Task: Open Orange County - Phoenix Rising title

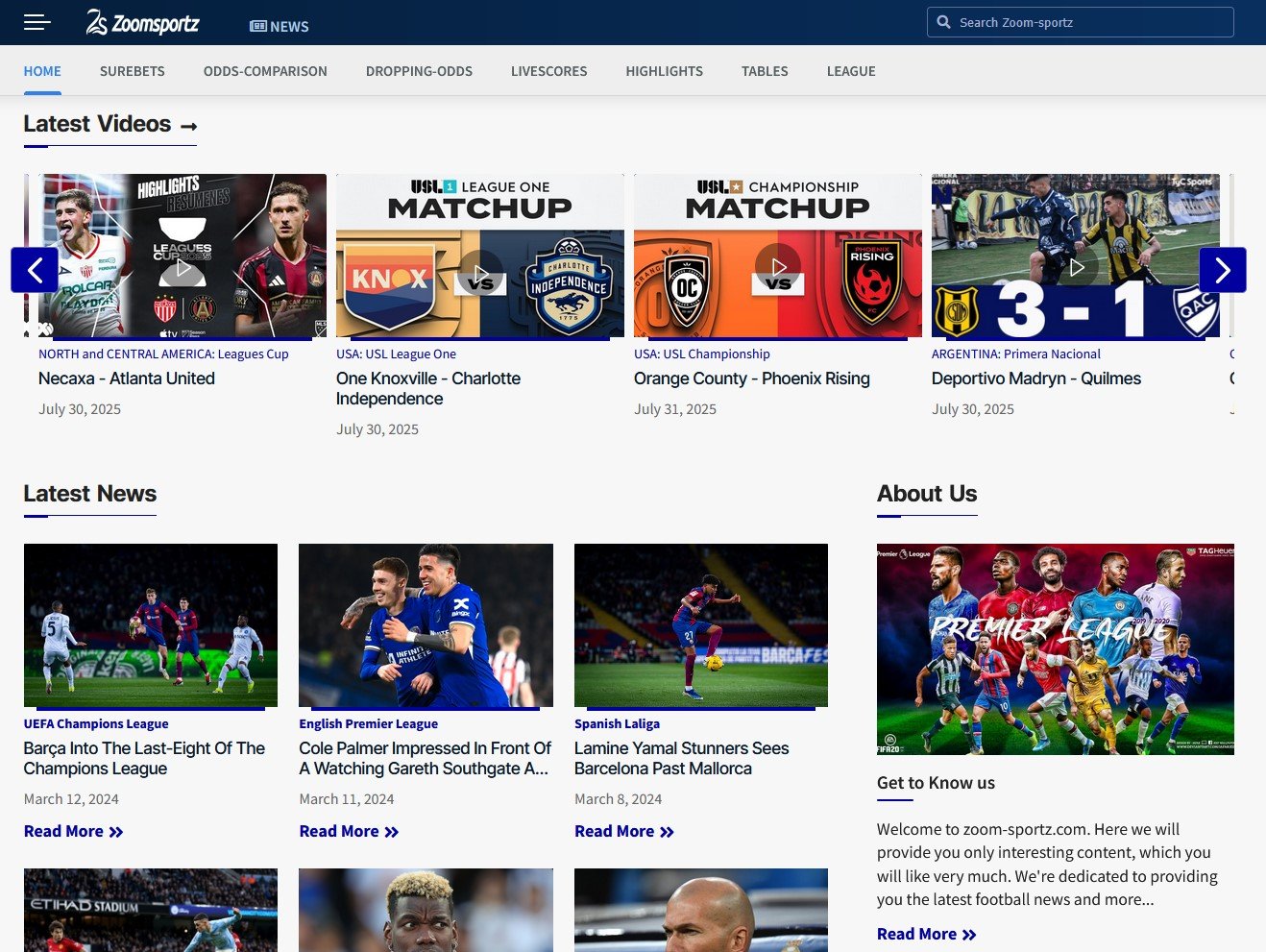Action: [x=752, y=378]
